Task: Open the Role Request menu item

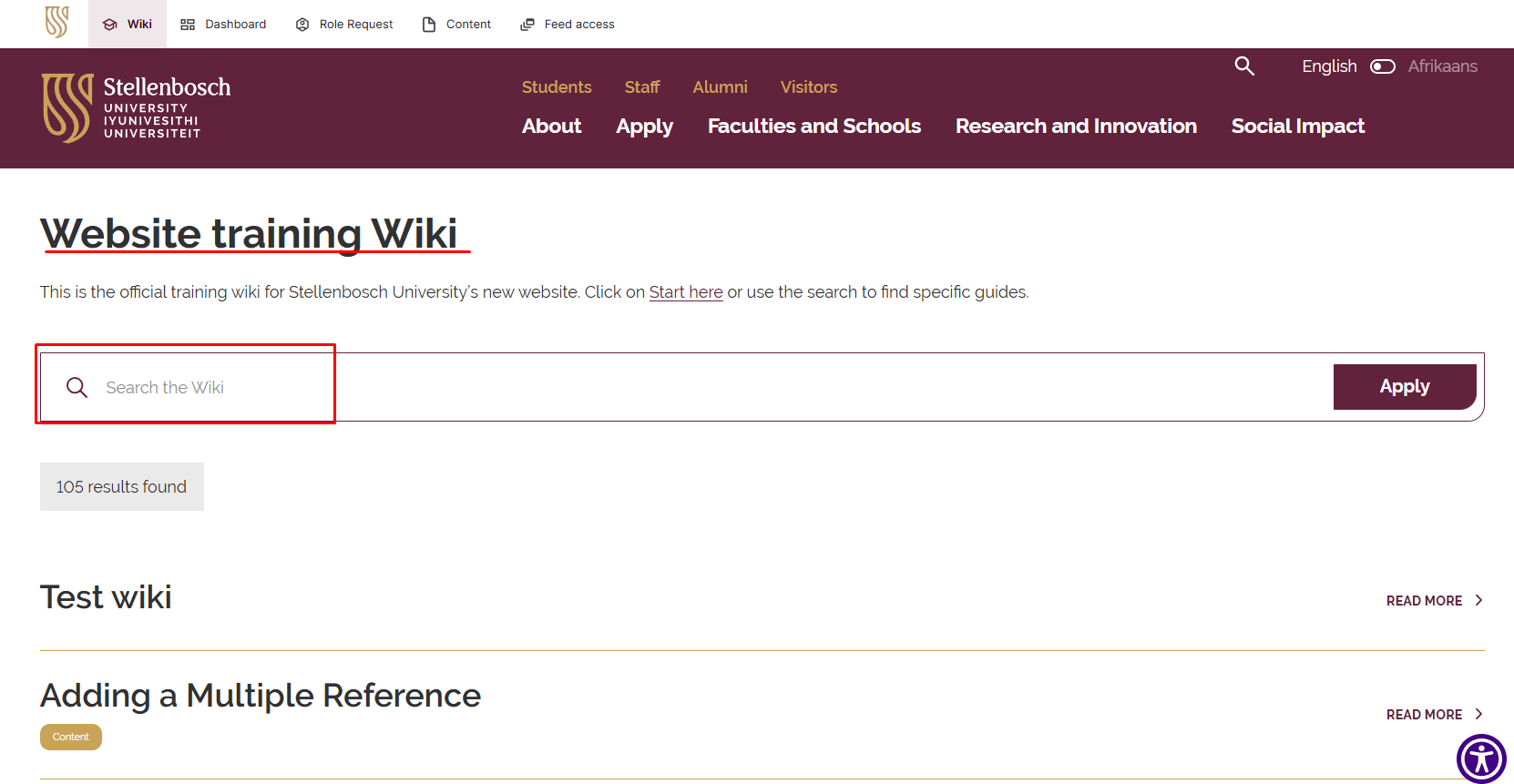Action: pos(344,24)
